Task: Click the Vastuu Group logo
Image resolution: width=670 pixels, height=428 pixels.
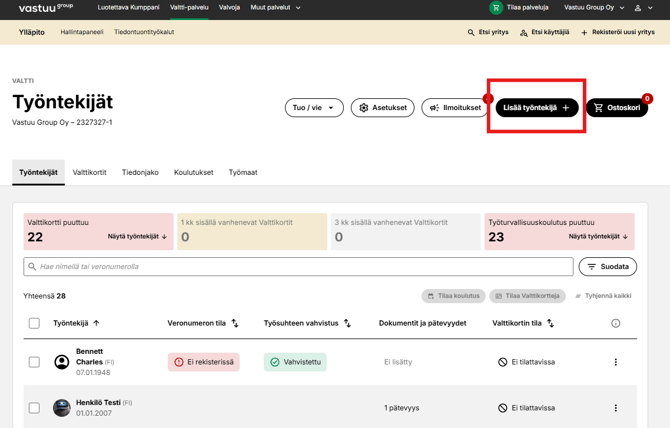Action: coord(46,7)
